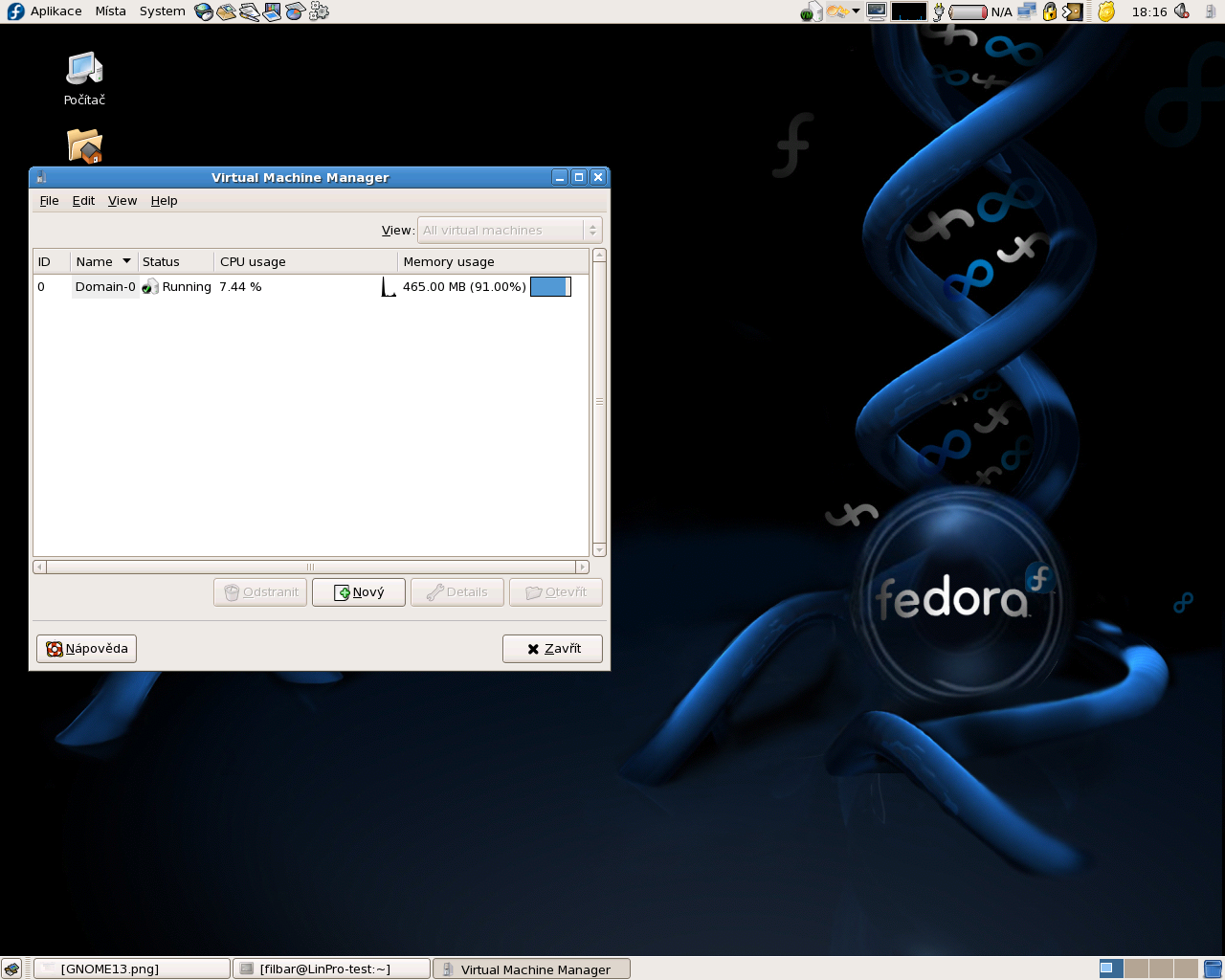Open the 'All virtual machines' View dropdown

point(509,231)
